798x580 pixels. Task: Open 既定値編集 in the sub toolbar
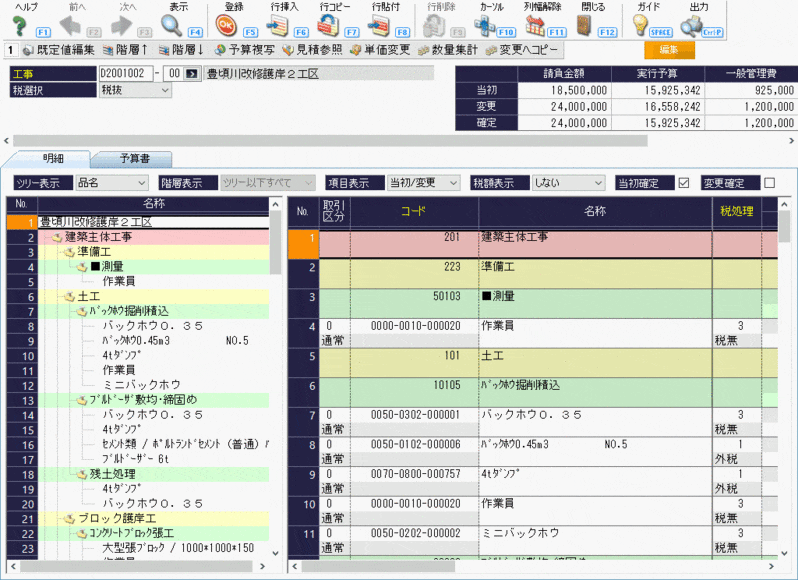click(59, 50)
